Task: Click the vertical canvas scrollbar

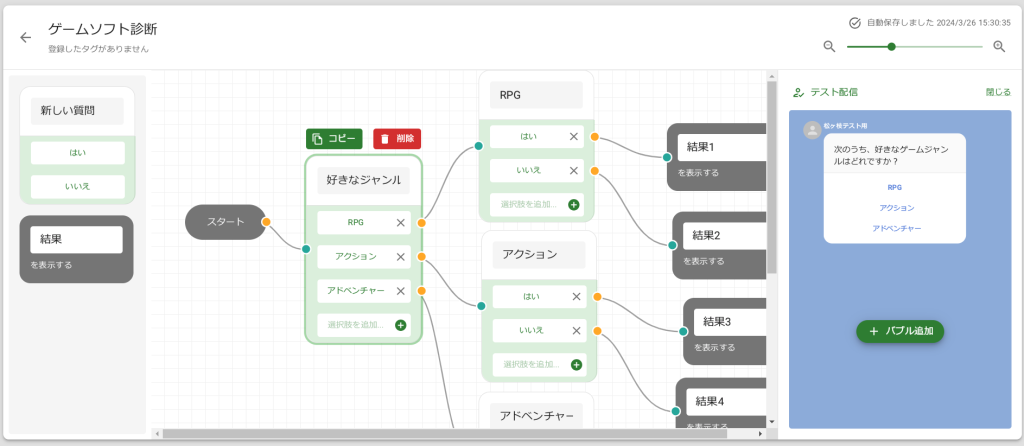Action: coord(771,180)
